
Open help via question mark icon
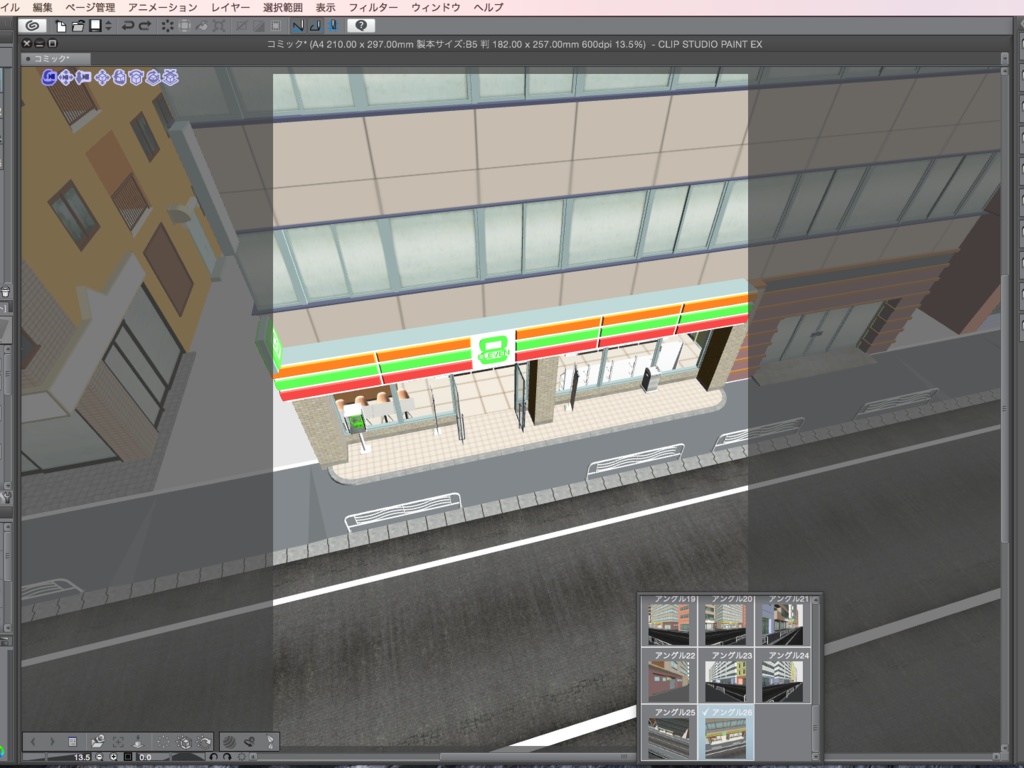360,25
